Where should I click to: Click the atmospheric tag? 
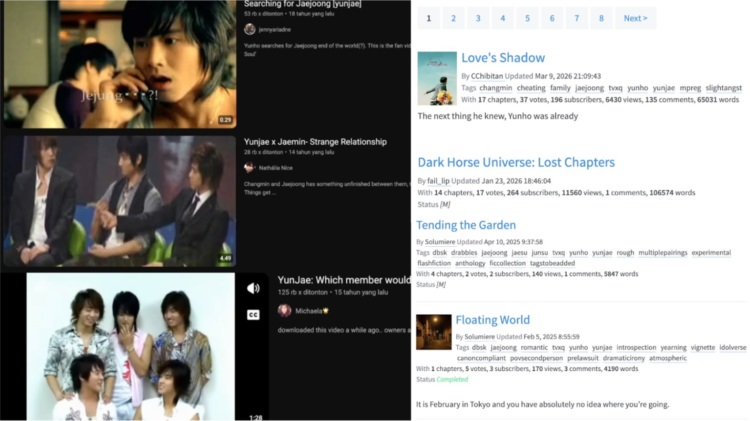pyautogui.click(x=668, y=358)
